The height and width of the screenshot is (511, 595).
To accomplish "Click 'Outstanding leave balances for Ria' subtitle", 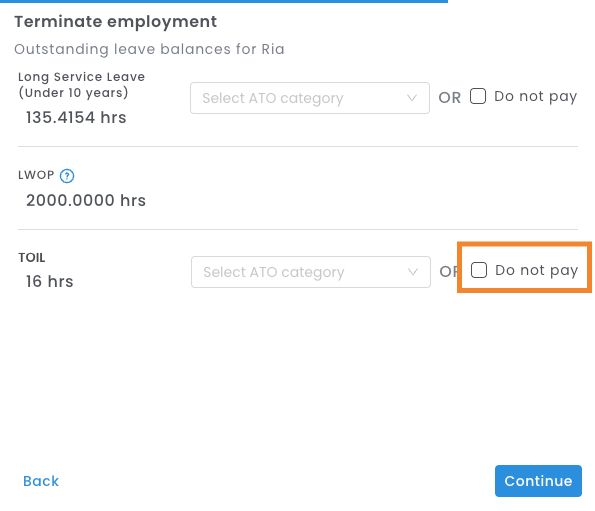I will [149, 49].
